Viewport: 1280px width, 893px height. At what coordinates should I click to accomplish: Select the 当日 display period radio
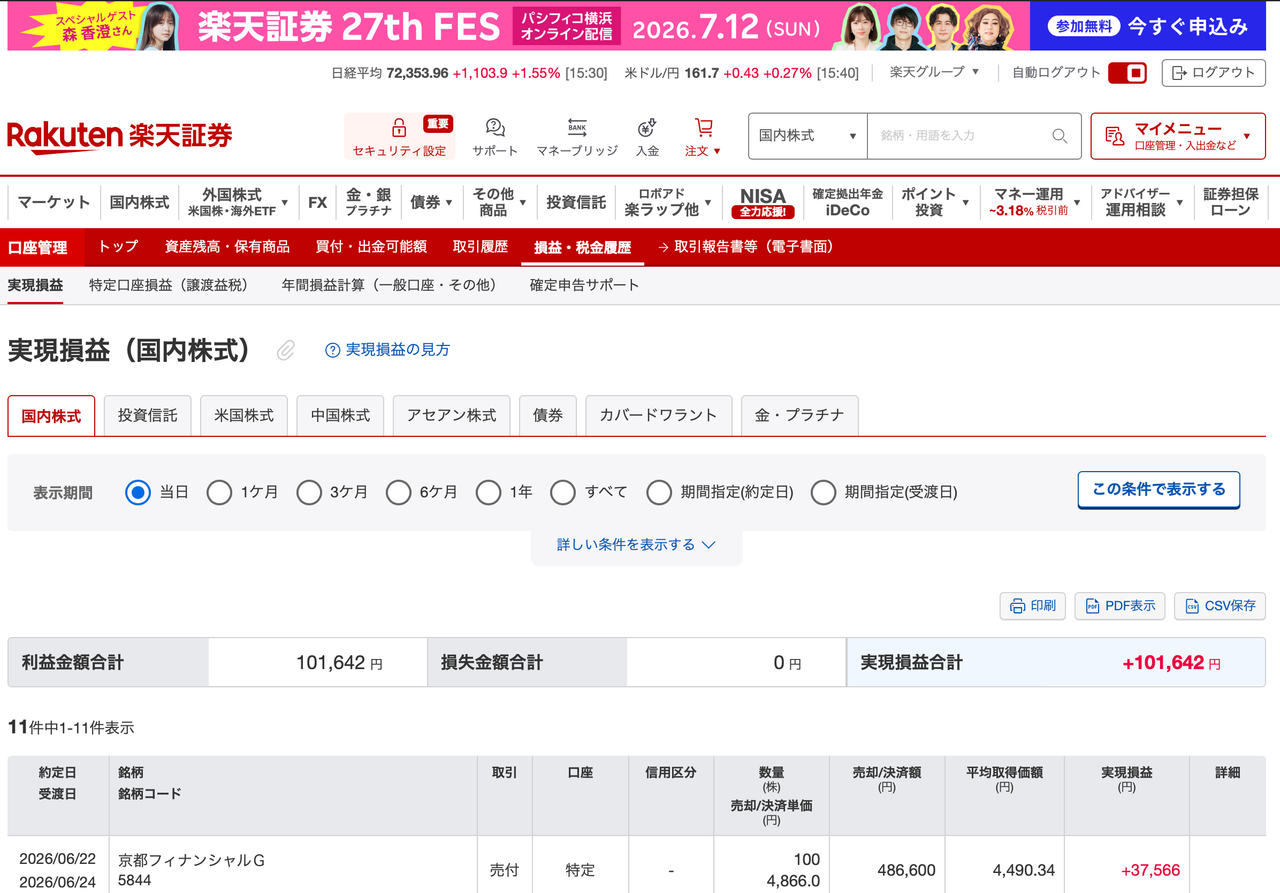138,492
